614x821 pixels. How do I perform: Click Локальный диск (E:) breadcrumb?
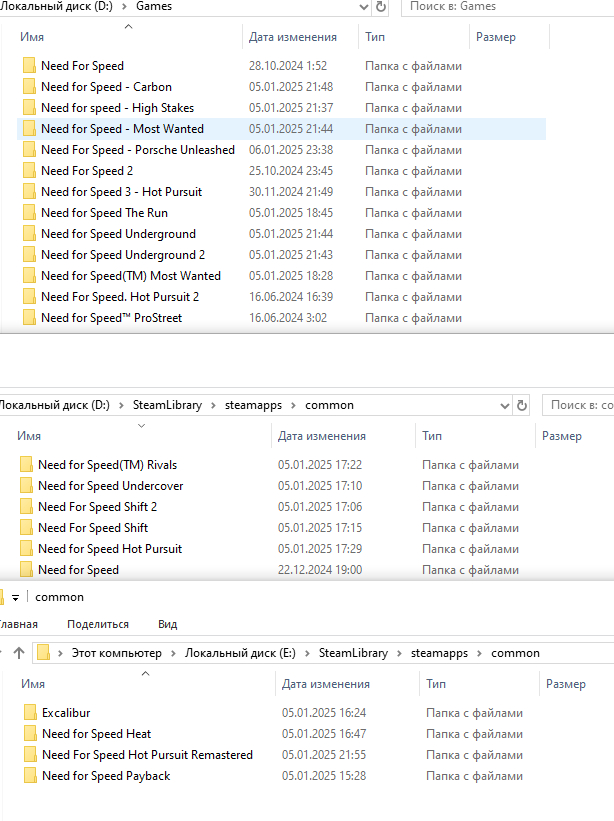(240, 653)
